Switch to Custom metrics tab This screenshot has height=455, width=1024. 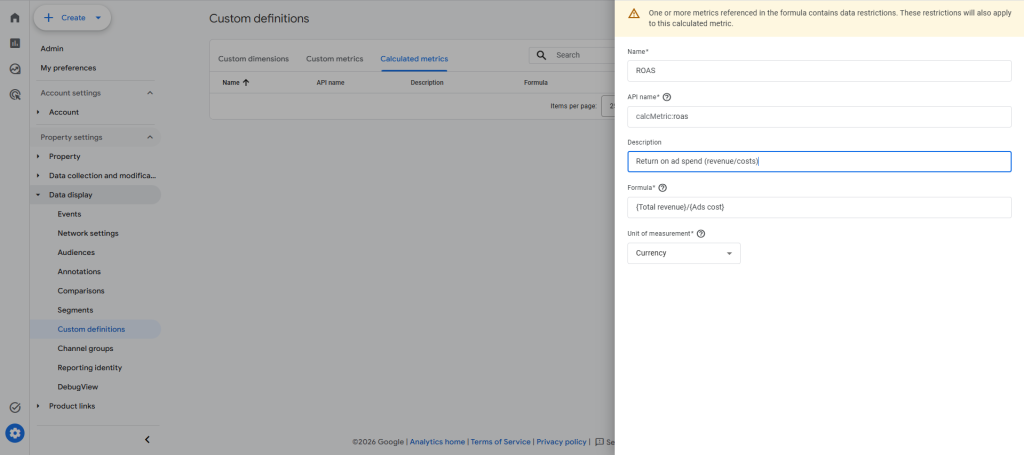334,59
